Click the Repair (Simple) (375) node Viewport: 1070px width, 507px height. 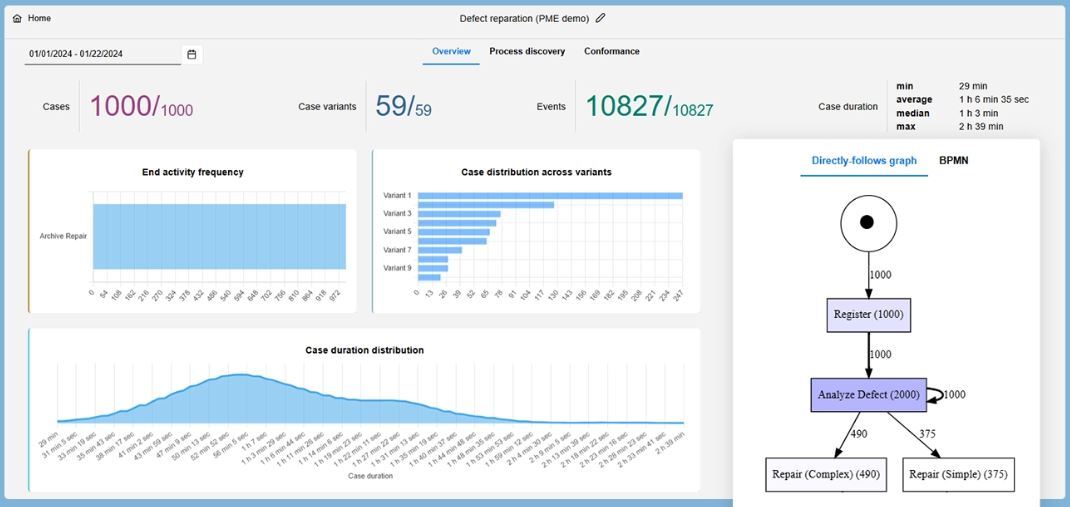click(x=958, y=475)
